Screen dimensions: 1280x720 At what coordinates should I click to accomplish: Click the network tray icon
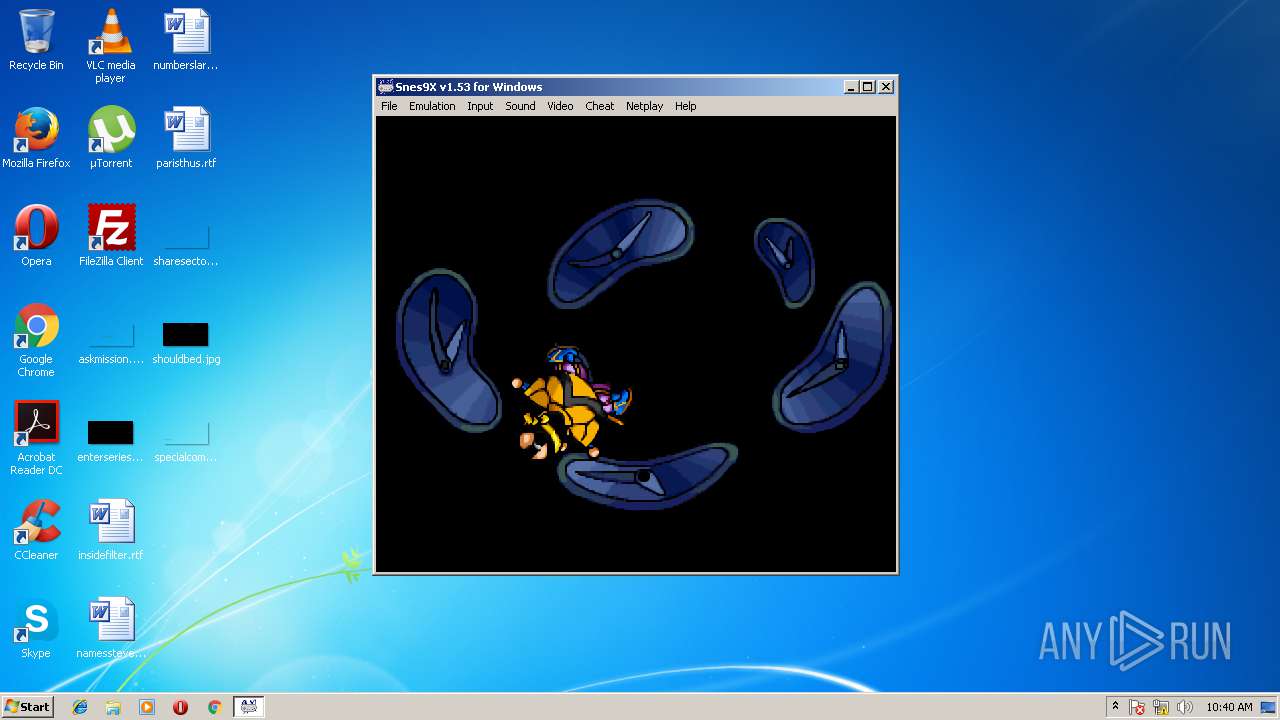pos(1161,707)
